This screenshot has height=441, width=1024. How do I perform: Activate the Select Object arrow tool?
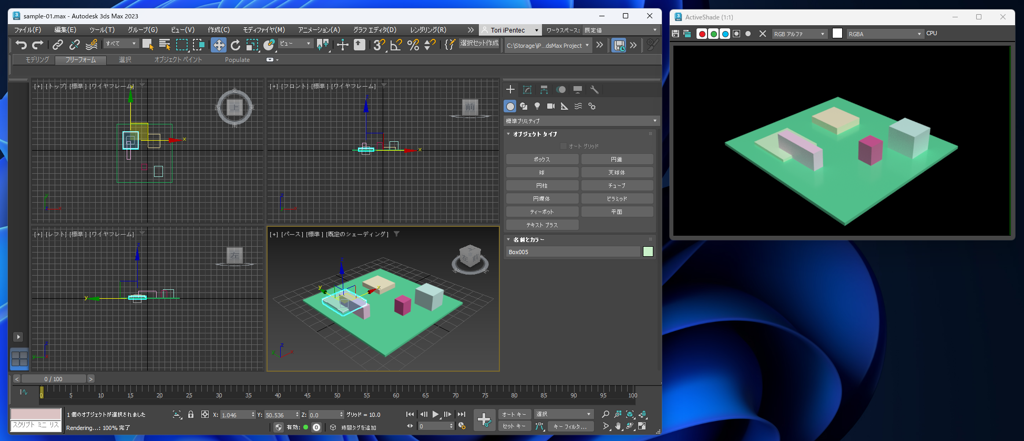(x=148, y=44)
